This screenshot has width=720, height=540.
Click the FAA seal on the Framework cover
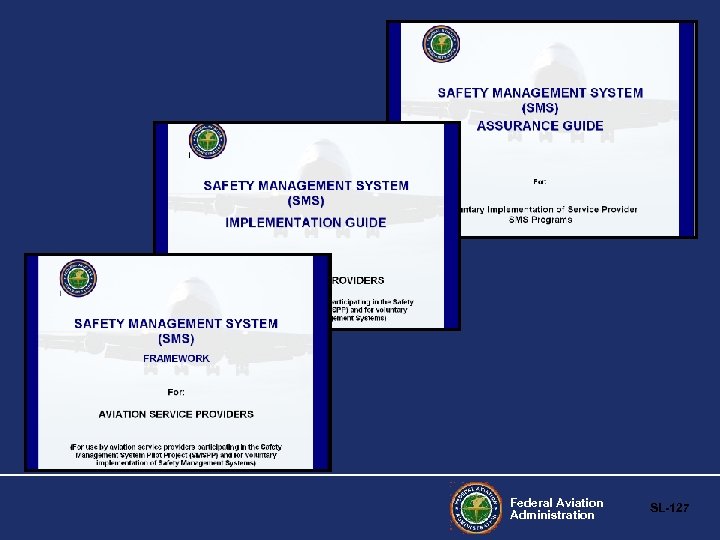tap(78, 278)
